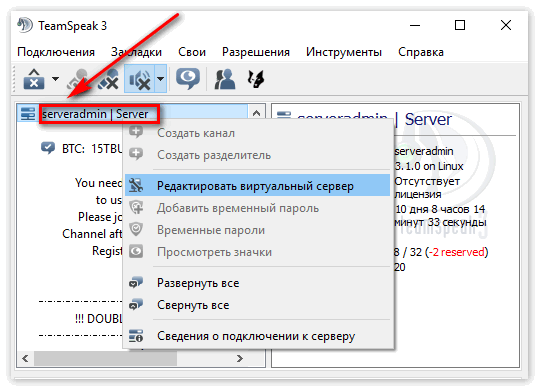Choose Создать разделитель context menu entry

257,155
